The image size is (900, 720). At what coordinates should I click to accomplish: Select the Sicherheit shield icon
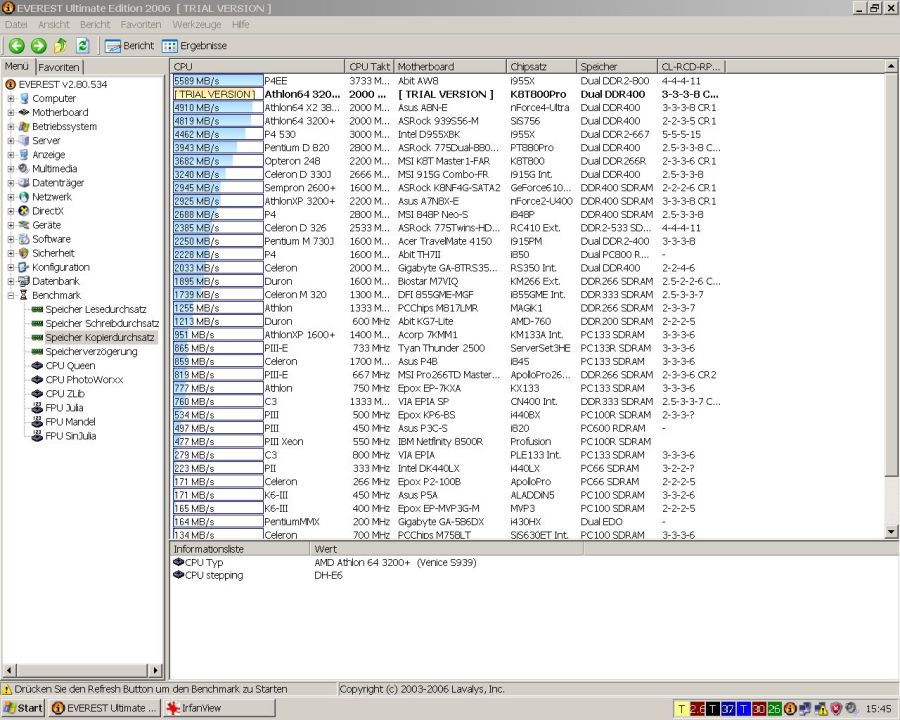click(x=24, y=253)
